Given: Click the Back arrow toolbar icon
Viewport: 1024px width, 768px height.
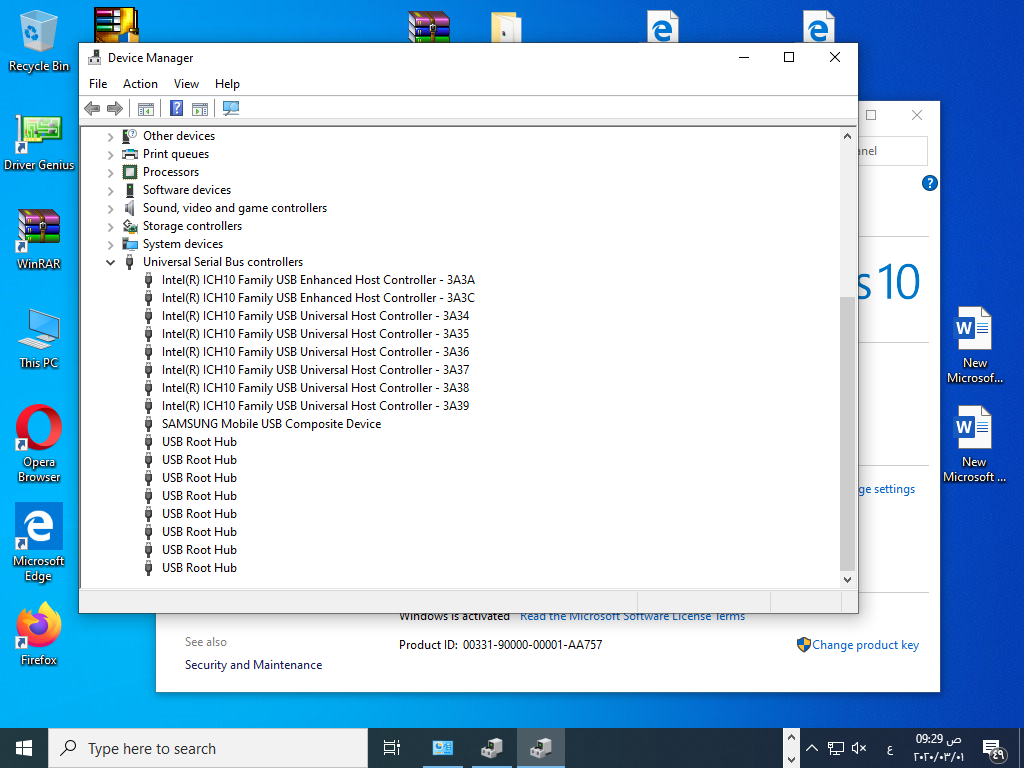Looking at the screenshot, I should [92, 108].
